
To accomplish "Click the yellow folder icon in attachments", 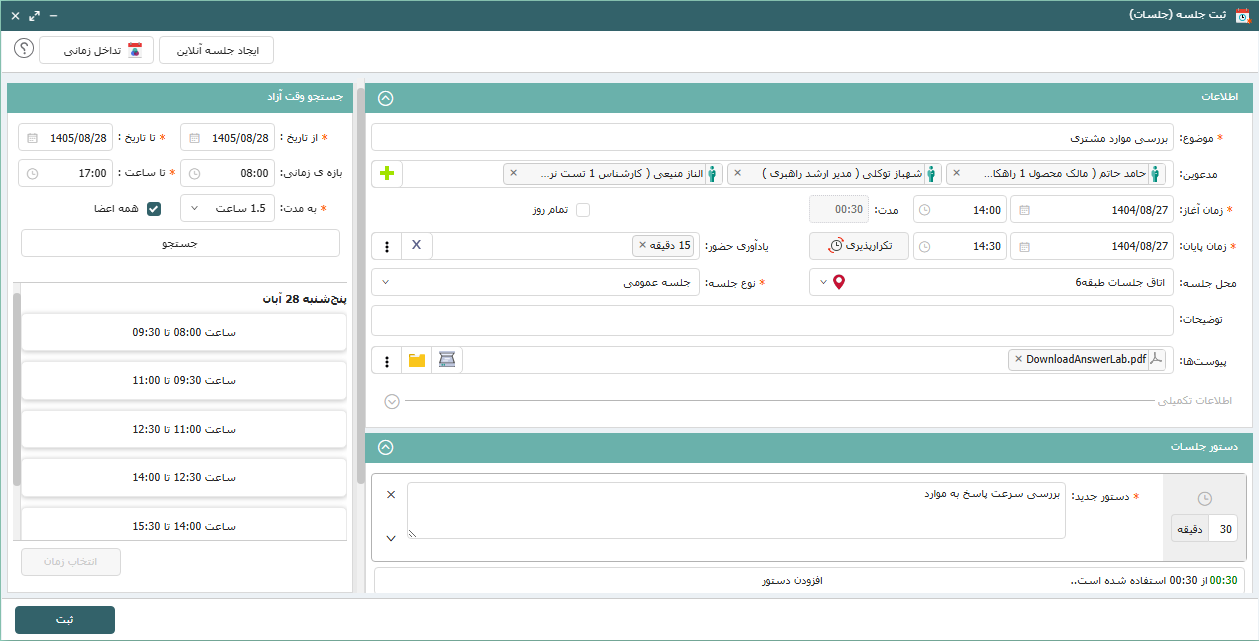I will point(417,360).
